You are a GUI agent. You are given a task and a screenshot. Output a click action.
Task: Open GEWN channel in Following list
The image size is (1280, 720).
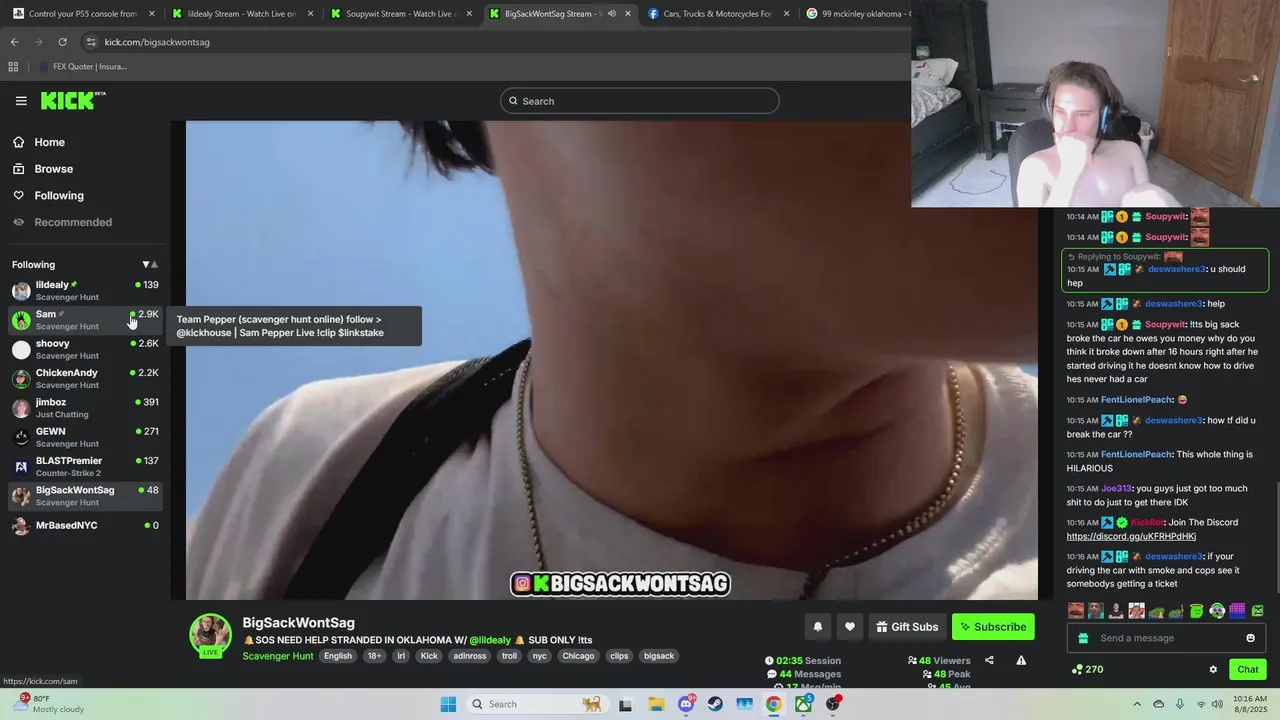pyautogui.click(x=85, y=437)
